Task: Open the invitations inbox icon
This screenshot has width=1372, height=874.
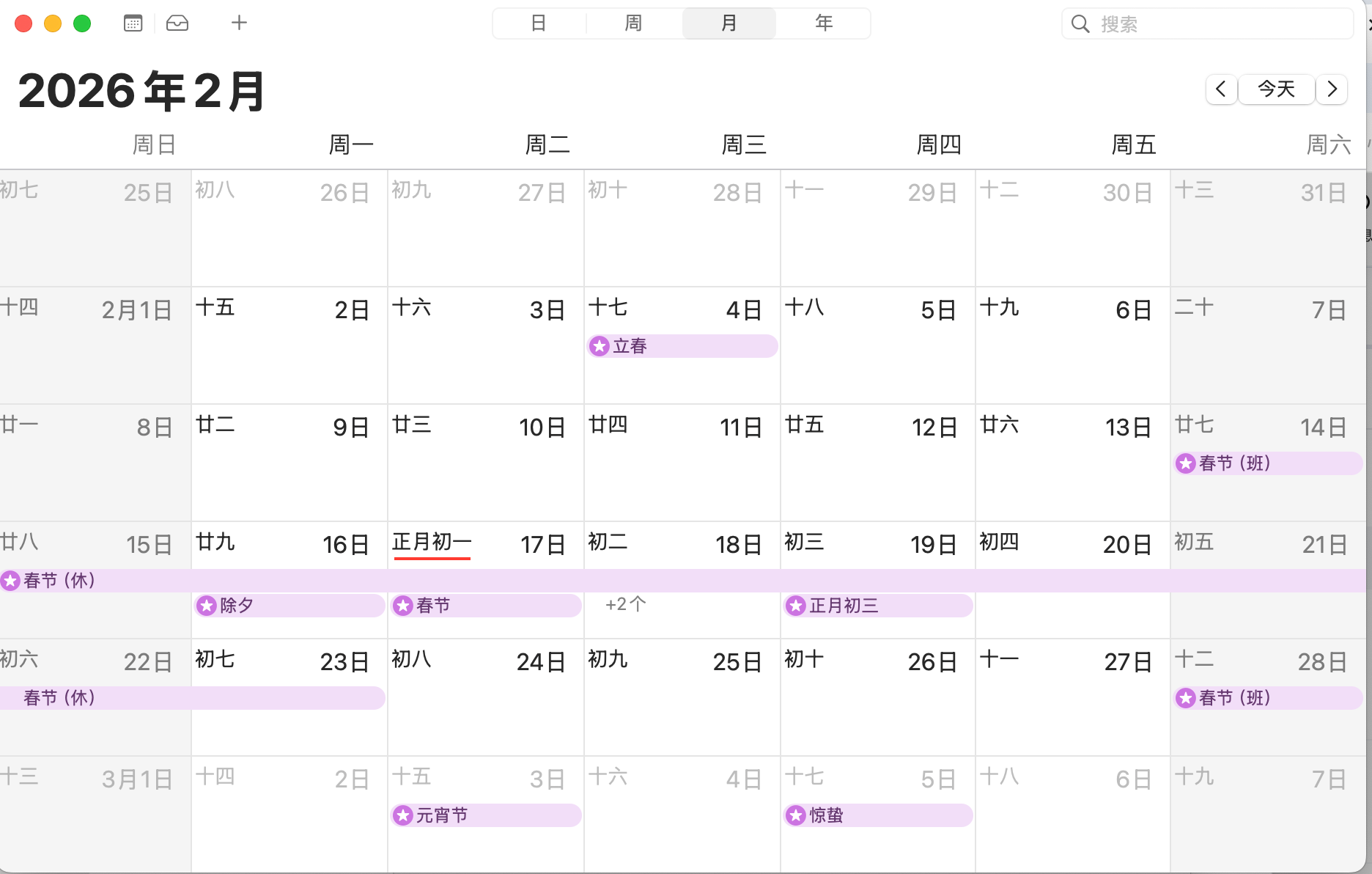Action: (x=177, y=23)
